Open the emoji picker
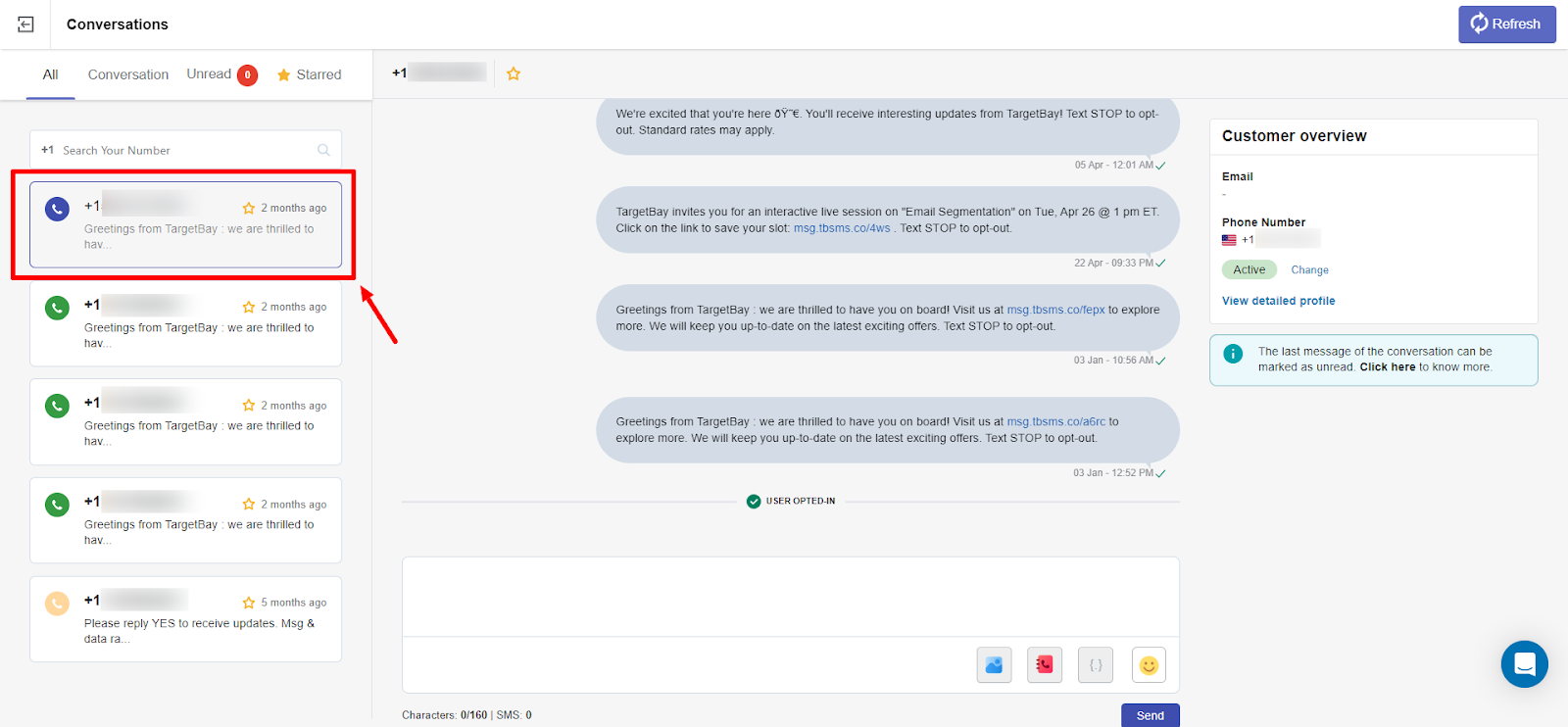The width and height of the screenshot is (1568, 727). coord(1149,665)
